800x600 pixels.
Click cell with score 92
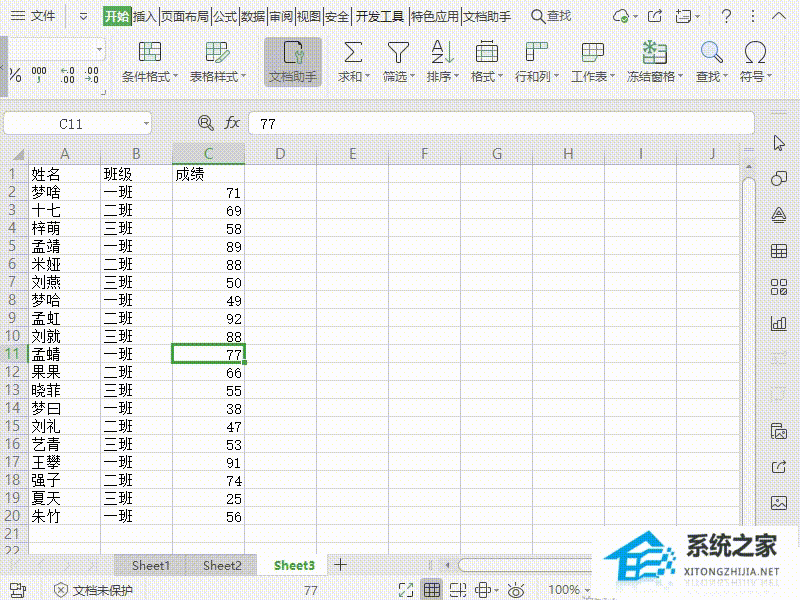pyautogui.click(x=208, y=318)
